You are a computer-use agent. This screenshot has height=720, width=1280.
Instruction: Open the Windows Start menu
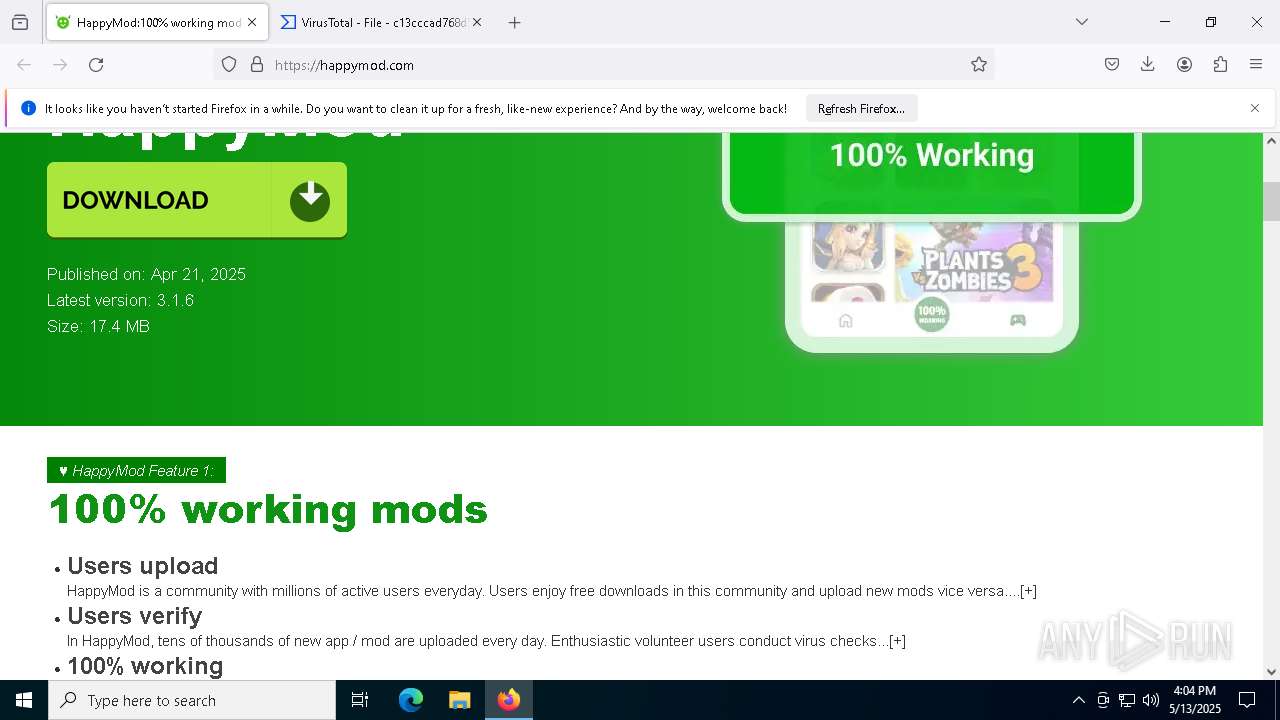[x=24, y=700]
